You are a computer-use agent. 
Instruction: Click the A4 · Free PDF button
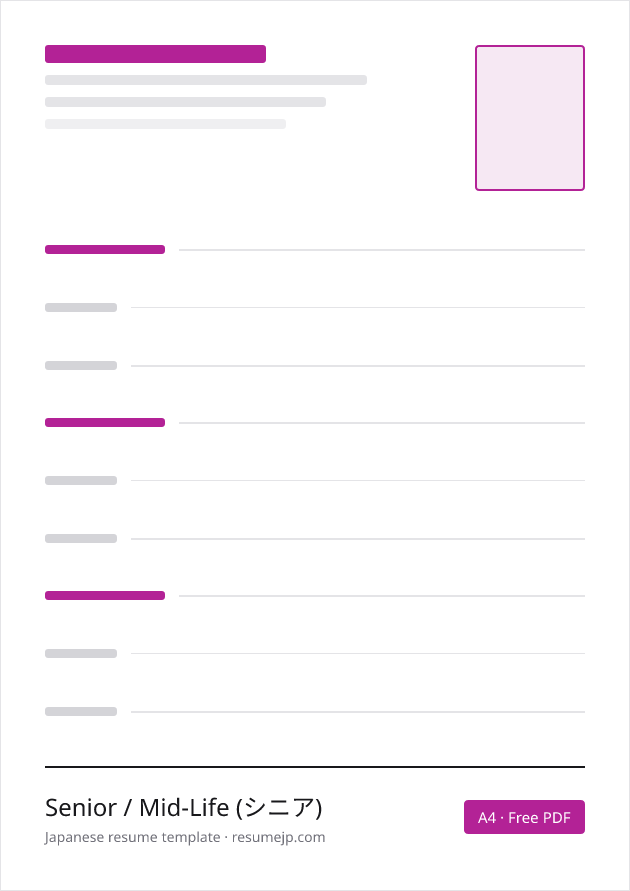524,817
